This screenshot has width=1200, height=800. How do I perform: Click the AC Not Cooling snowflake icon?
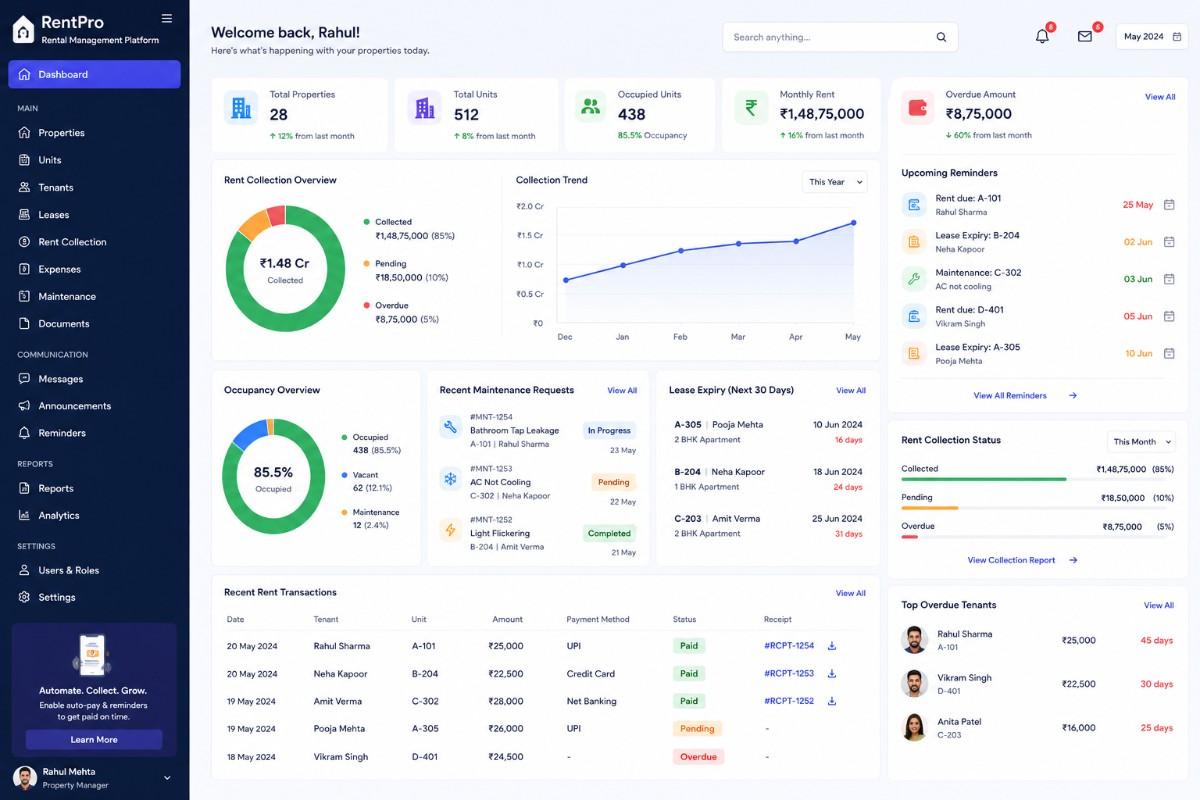450,479
